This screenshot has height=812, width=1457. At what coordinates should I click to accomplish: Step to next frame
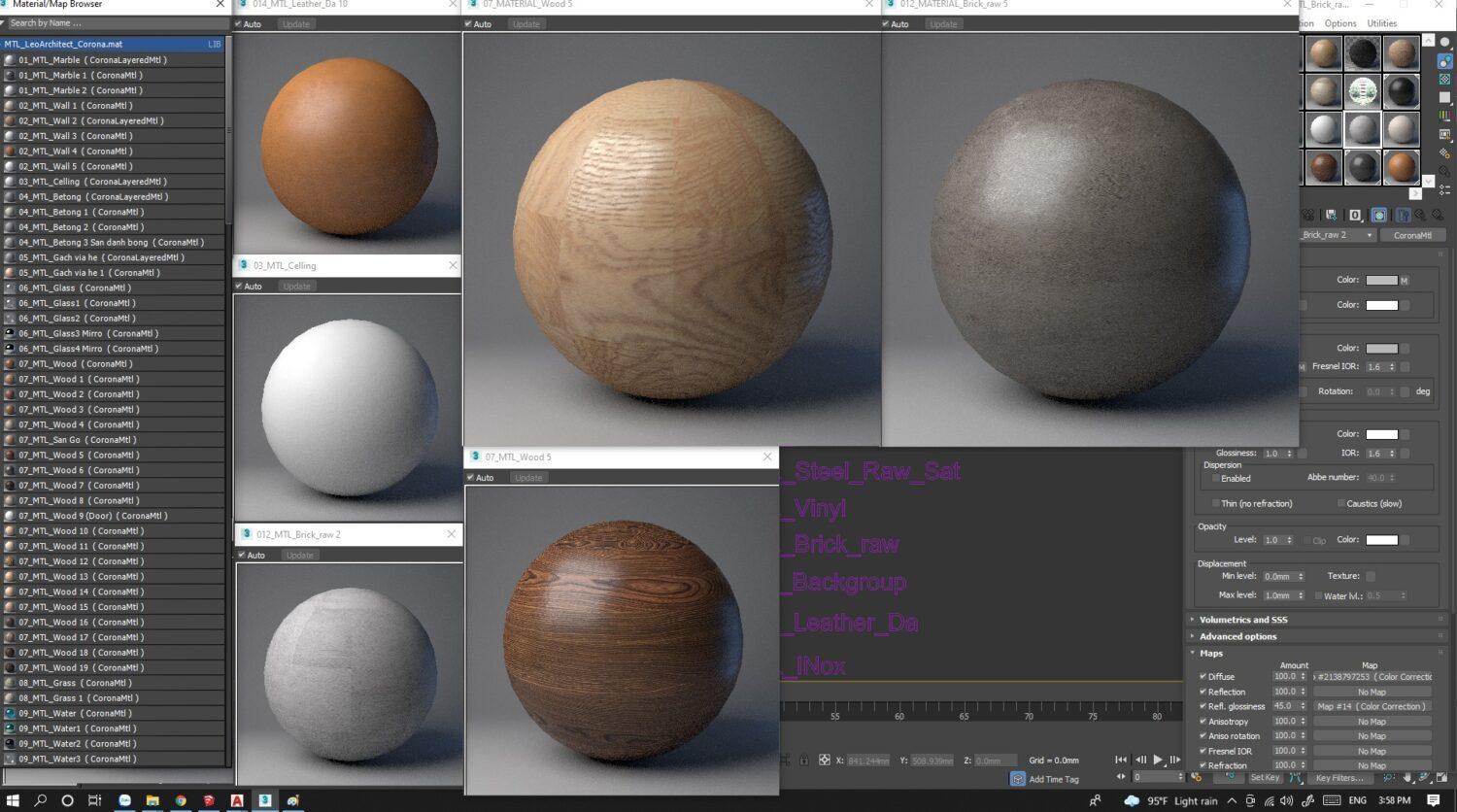point(1174,760)
